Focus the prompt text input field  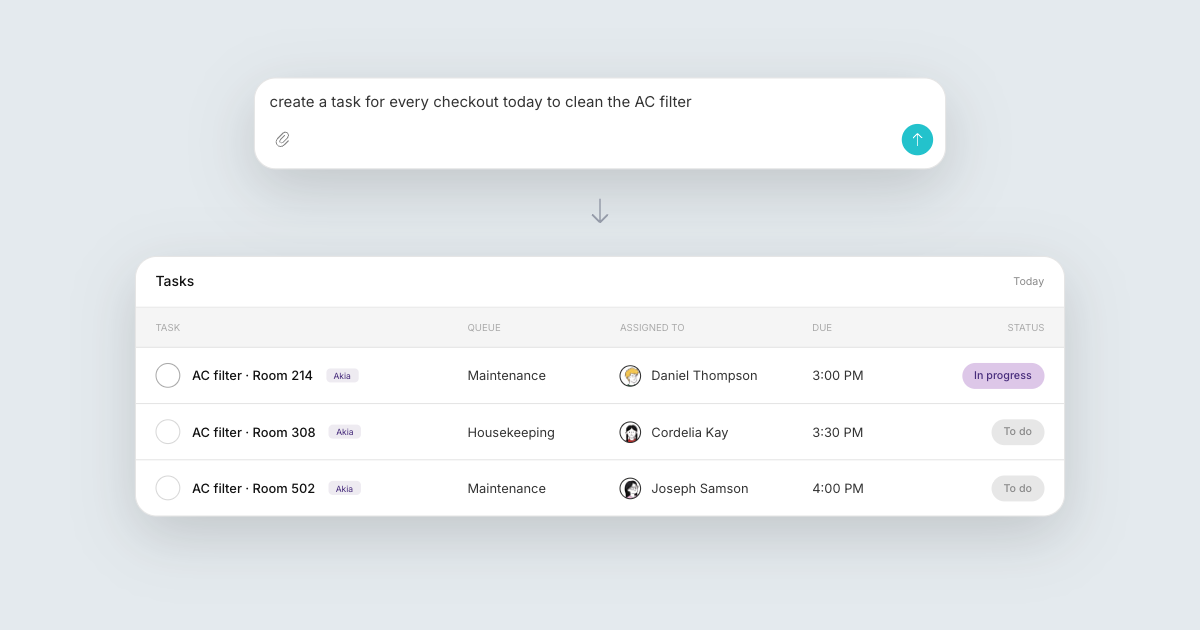pyautogui.click(x=600, y=102)
